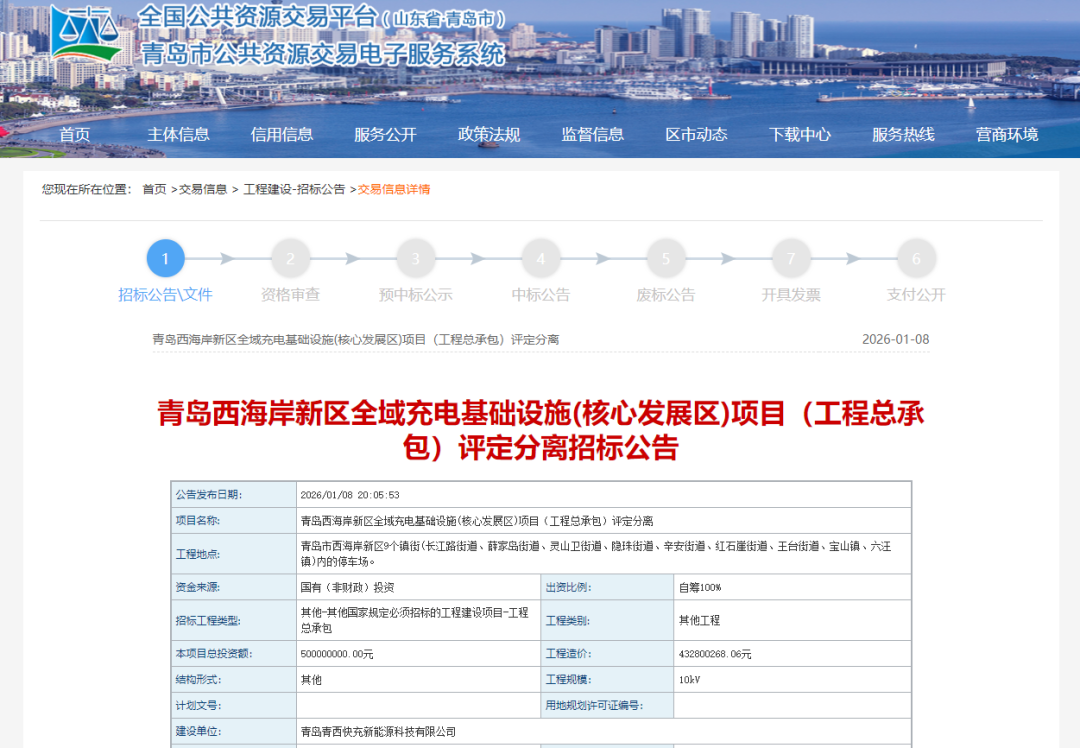
Task: Click the 支付公开 step label
Action: (x=916, y=295)
